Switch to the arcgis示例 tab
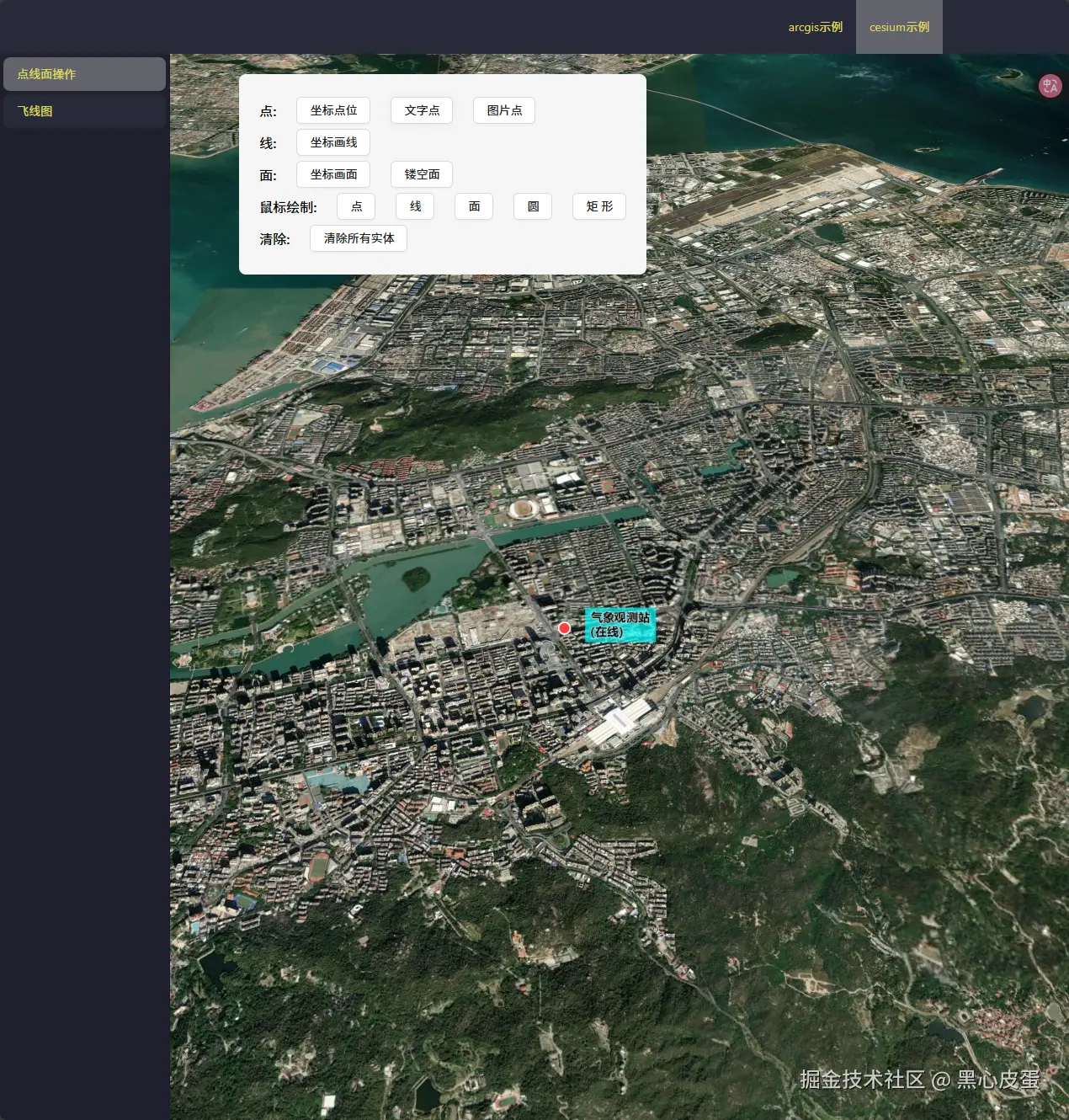 tap(815, 27)
